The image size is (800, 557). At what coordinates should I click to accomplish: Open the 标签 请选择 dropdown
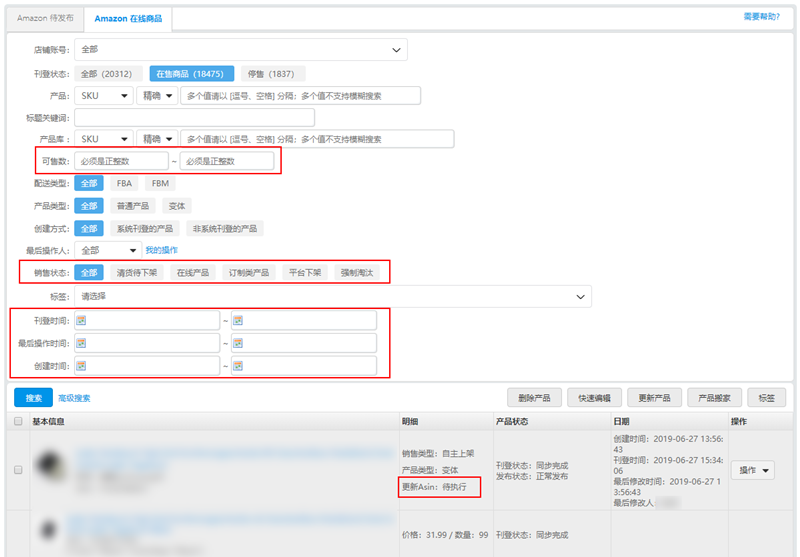332,297
